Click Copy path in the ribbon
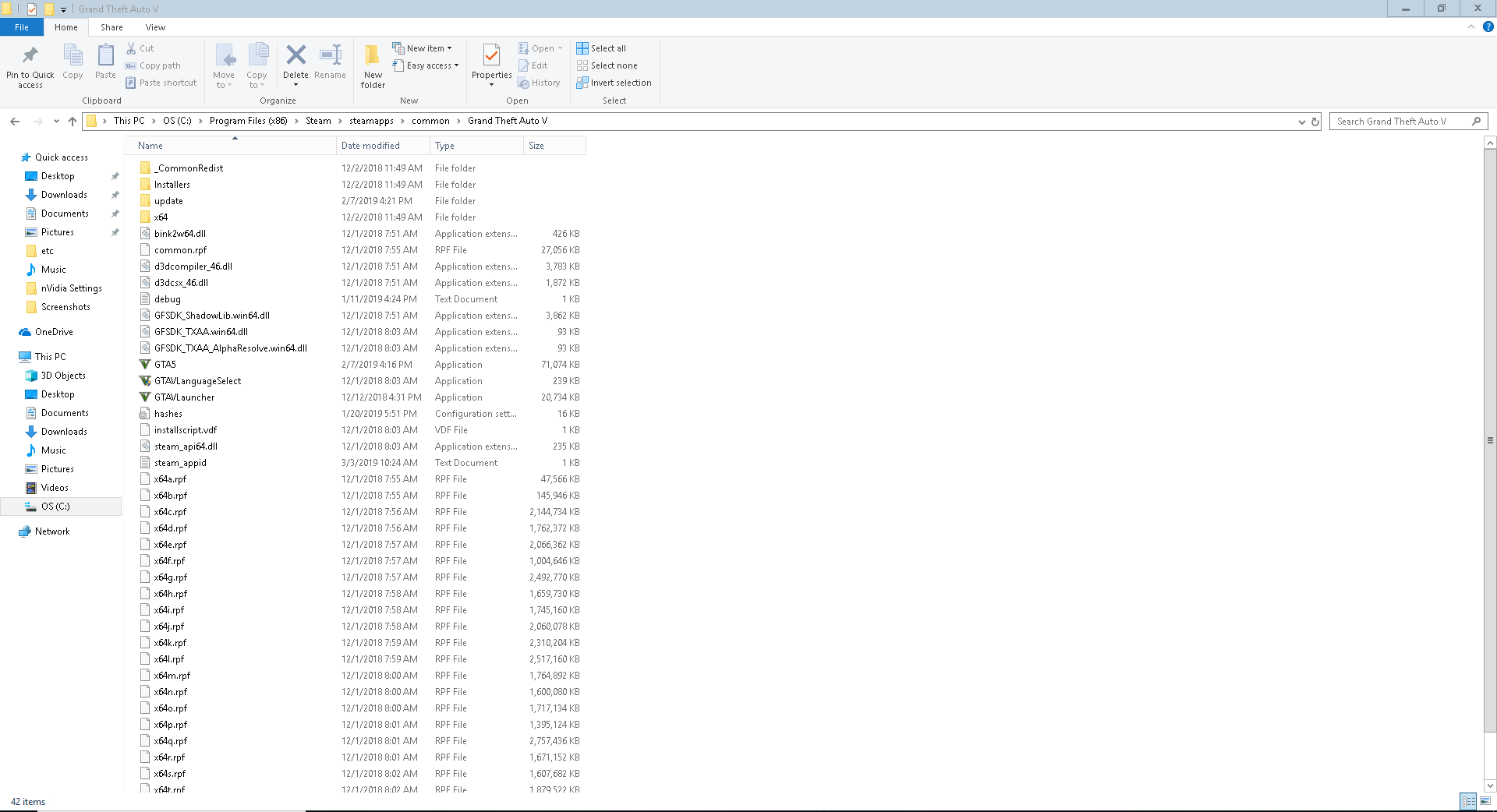Screen dimensions: 1497x812 pos(153,65)
